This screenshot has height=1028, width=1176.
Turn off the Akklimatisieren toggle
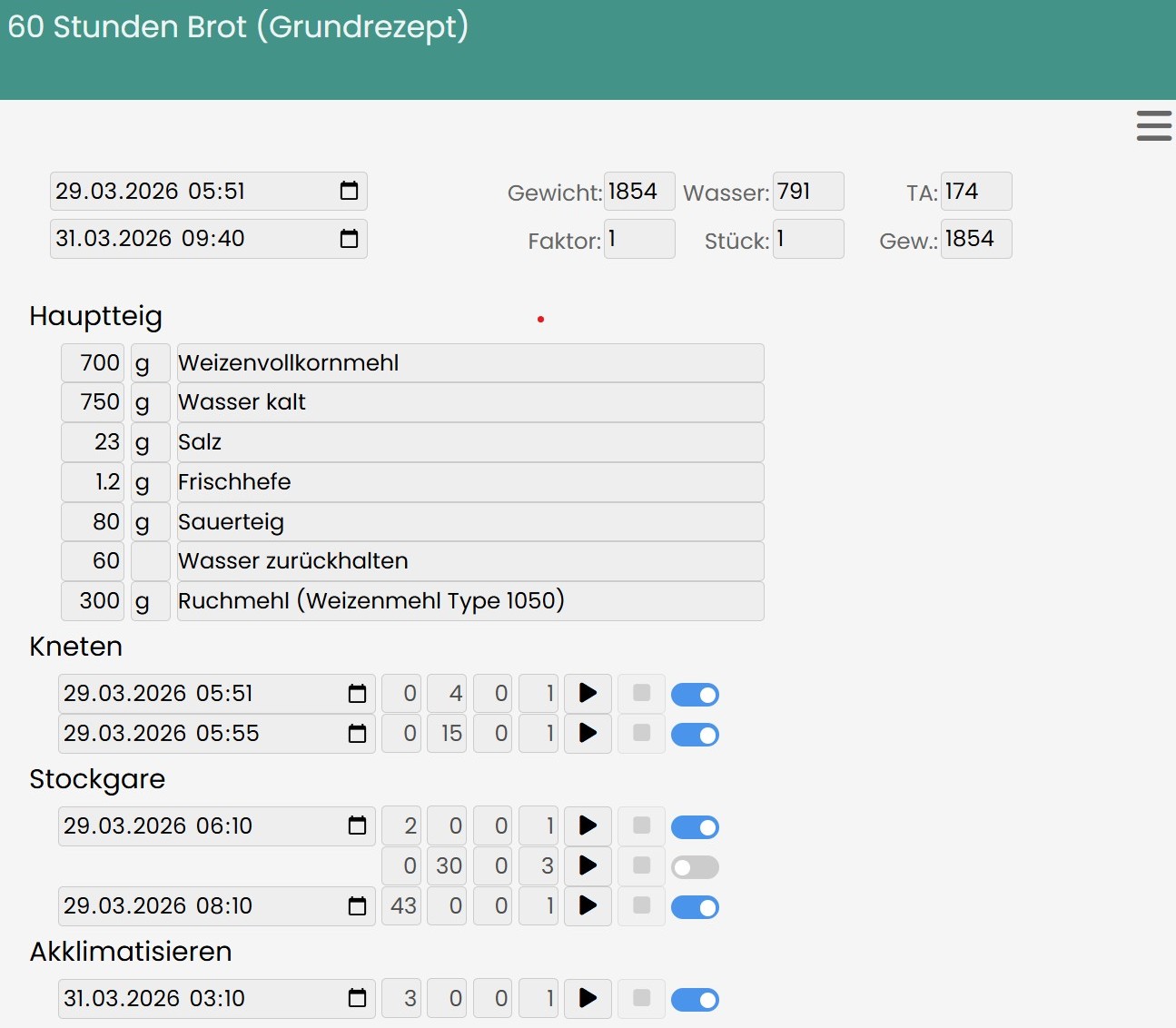tap(695, 1000)
